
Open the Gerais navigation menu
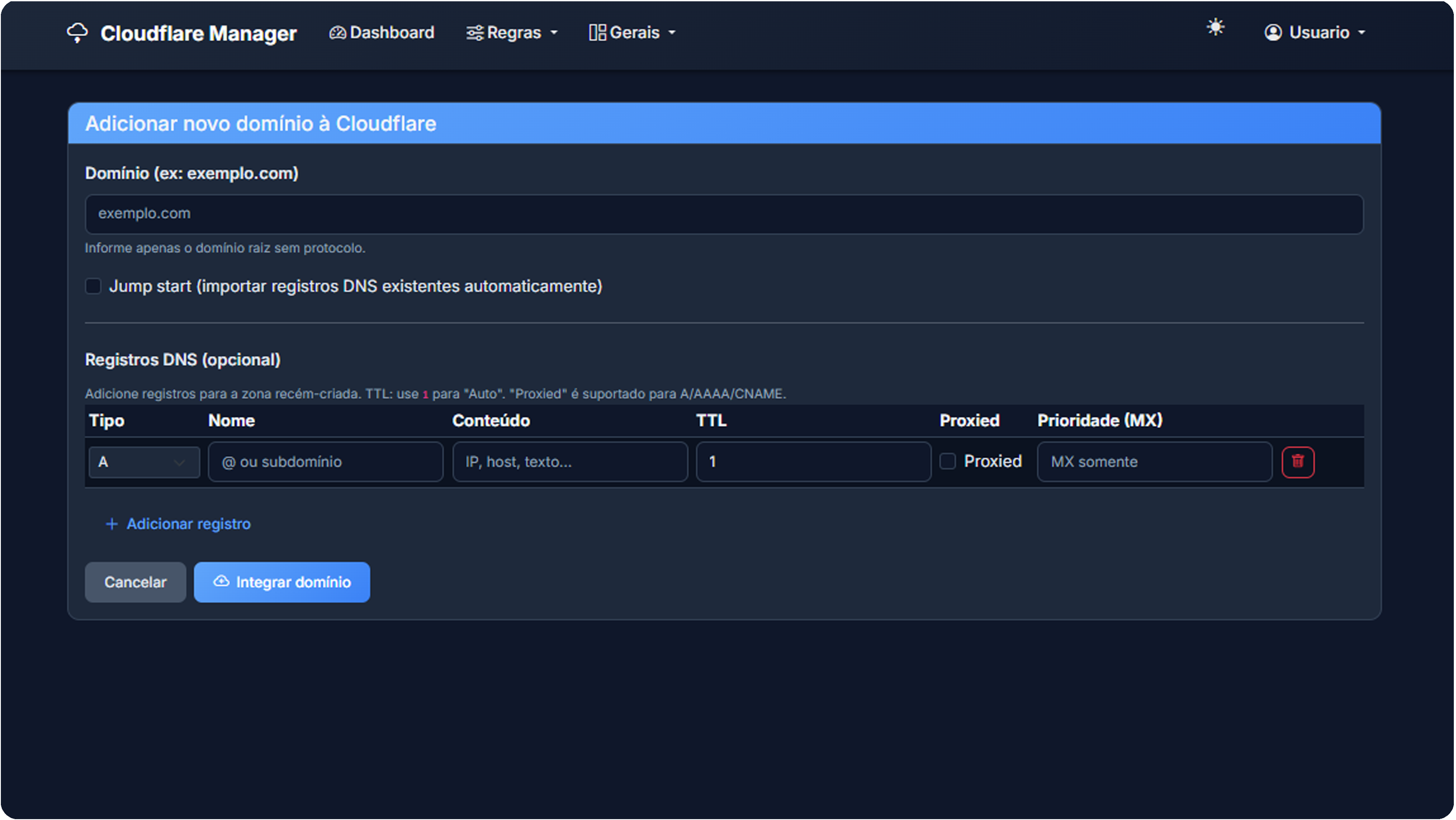click(x=634, y=33)
